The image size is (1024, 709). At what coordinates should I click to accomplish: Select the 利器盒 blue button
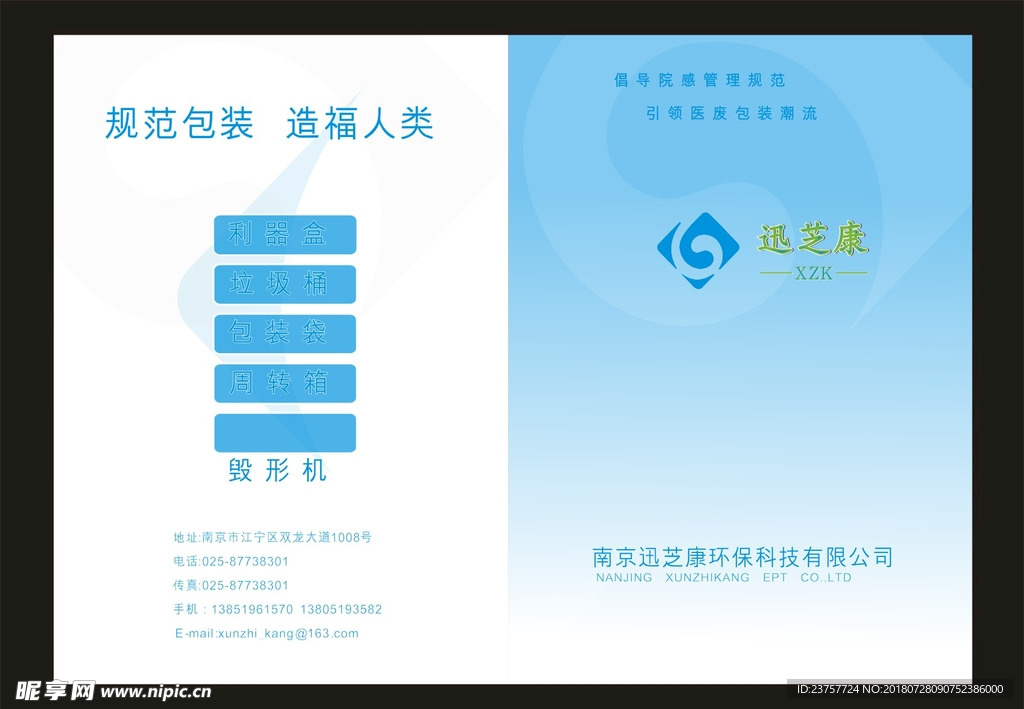point(285,235)
